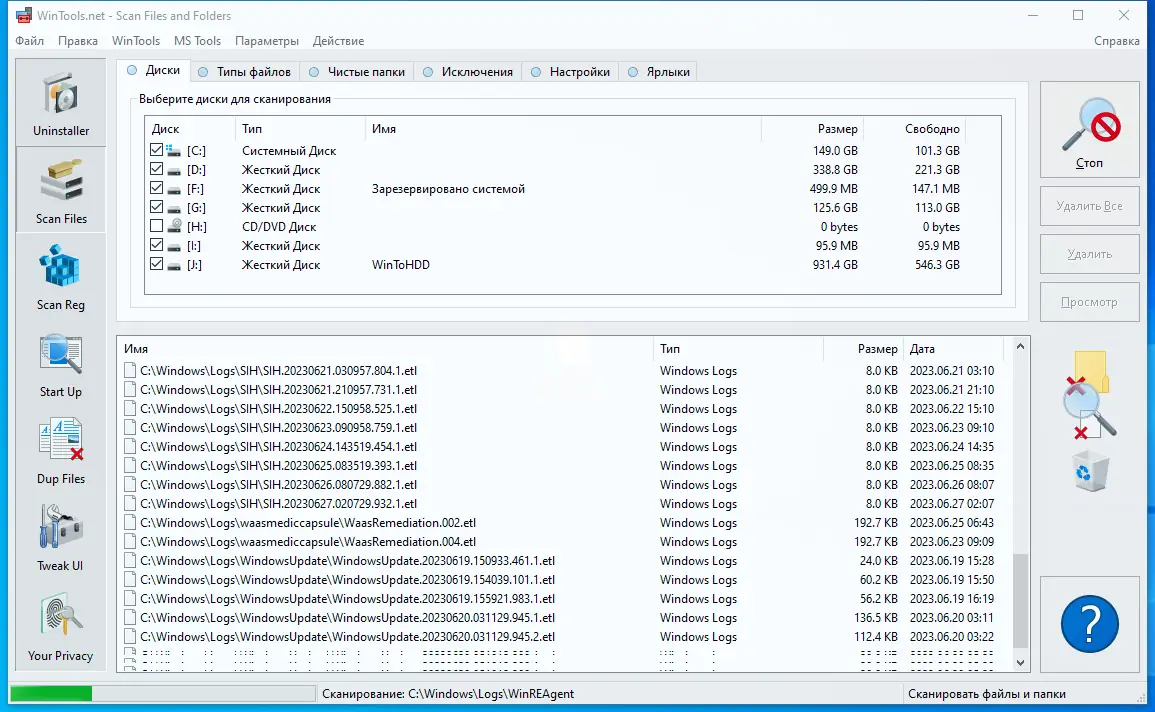Select the WindowsUpdate.20230619.154039.101.1.etl row
1155x712 pixels.
[x=564, y=580]
